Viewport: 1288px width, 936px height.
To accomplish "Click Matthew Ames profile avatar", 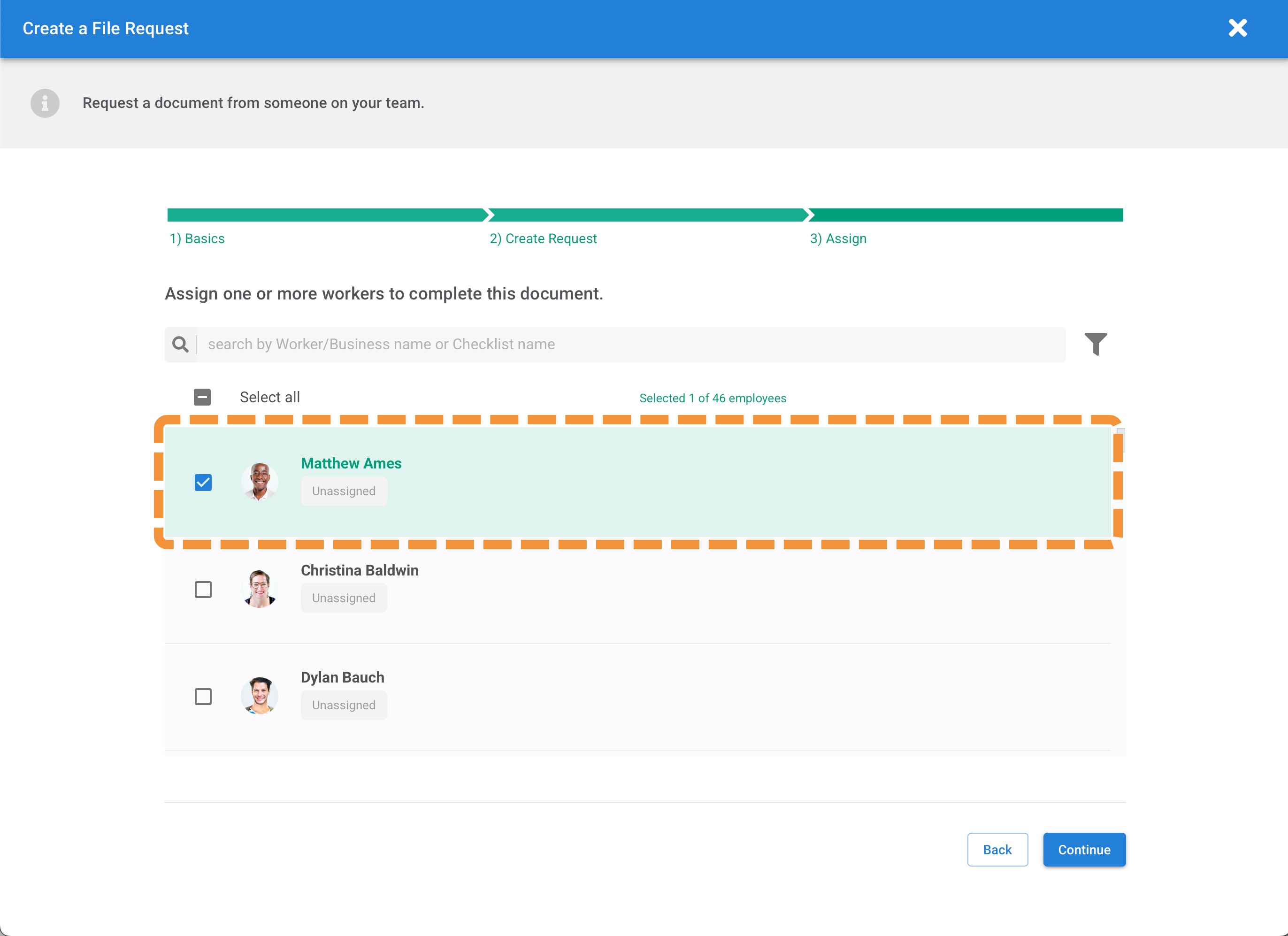I will 260,482.
